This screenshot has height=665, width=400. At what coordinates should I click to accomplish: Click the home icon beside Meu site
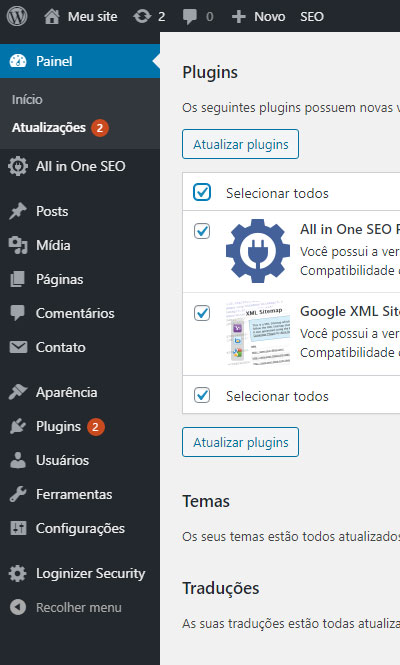[52, 17]
